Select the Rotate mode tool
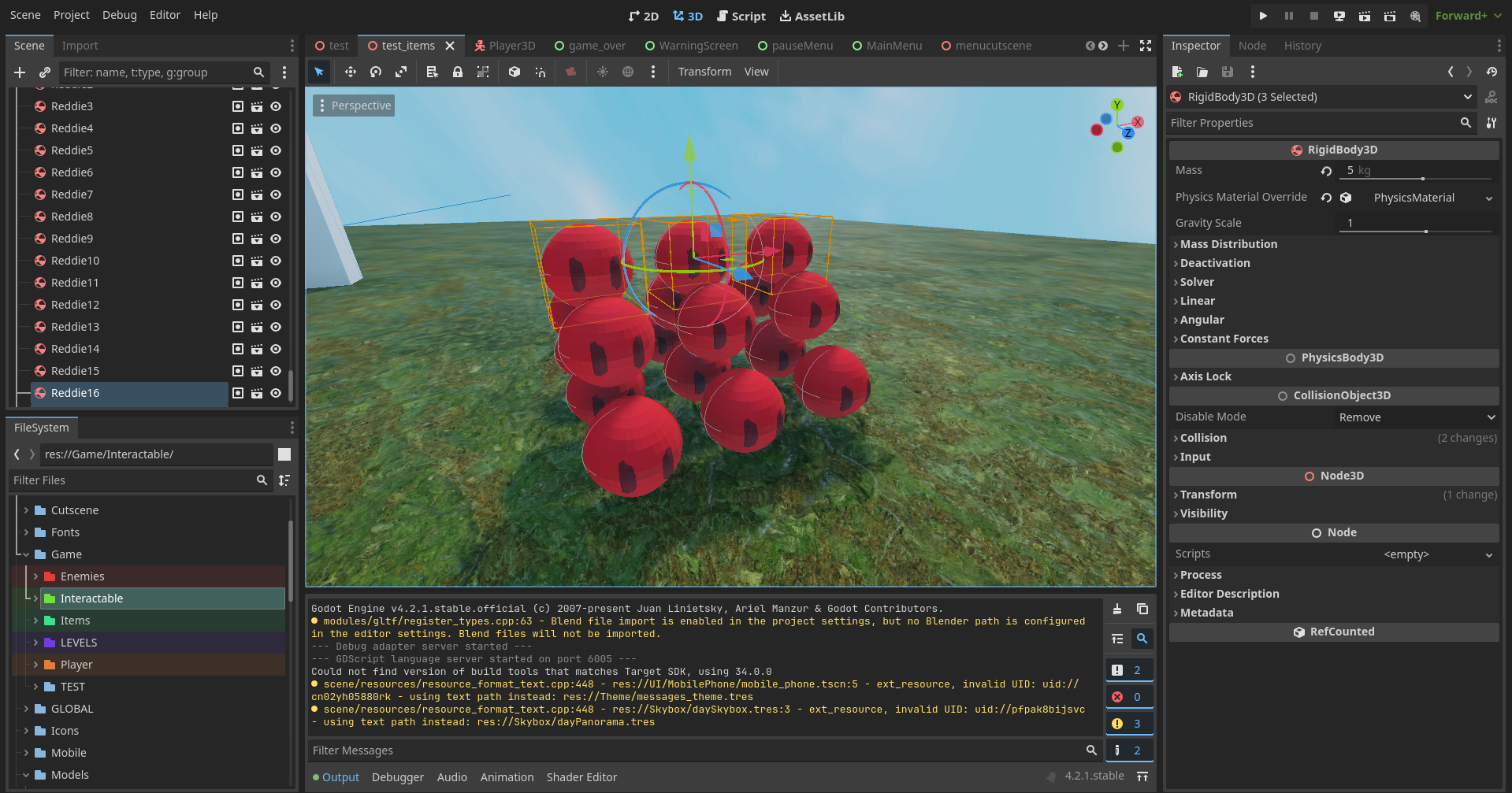Image resolution: width=1512 pixels, height=793 pixels. click(376, 72)
